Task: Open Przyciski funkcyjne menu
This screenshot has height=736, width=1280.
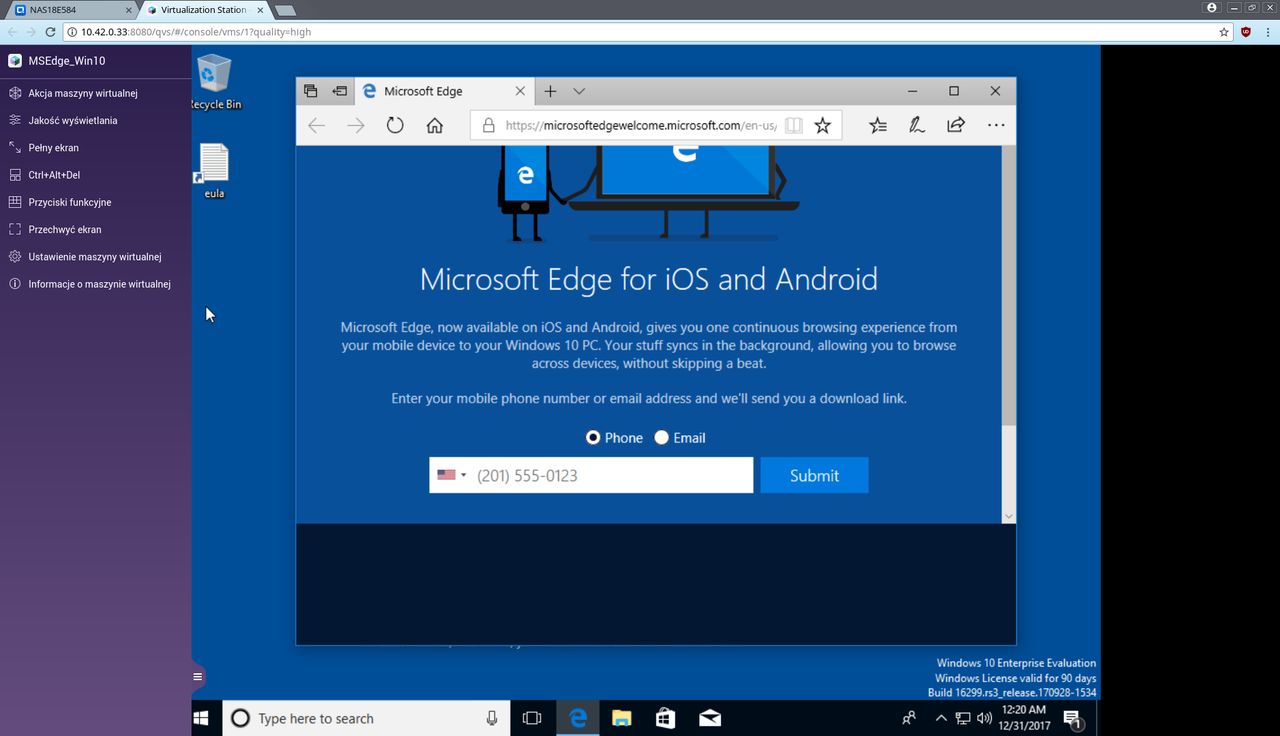Action: point(70,202)
